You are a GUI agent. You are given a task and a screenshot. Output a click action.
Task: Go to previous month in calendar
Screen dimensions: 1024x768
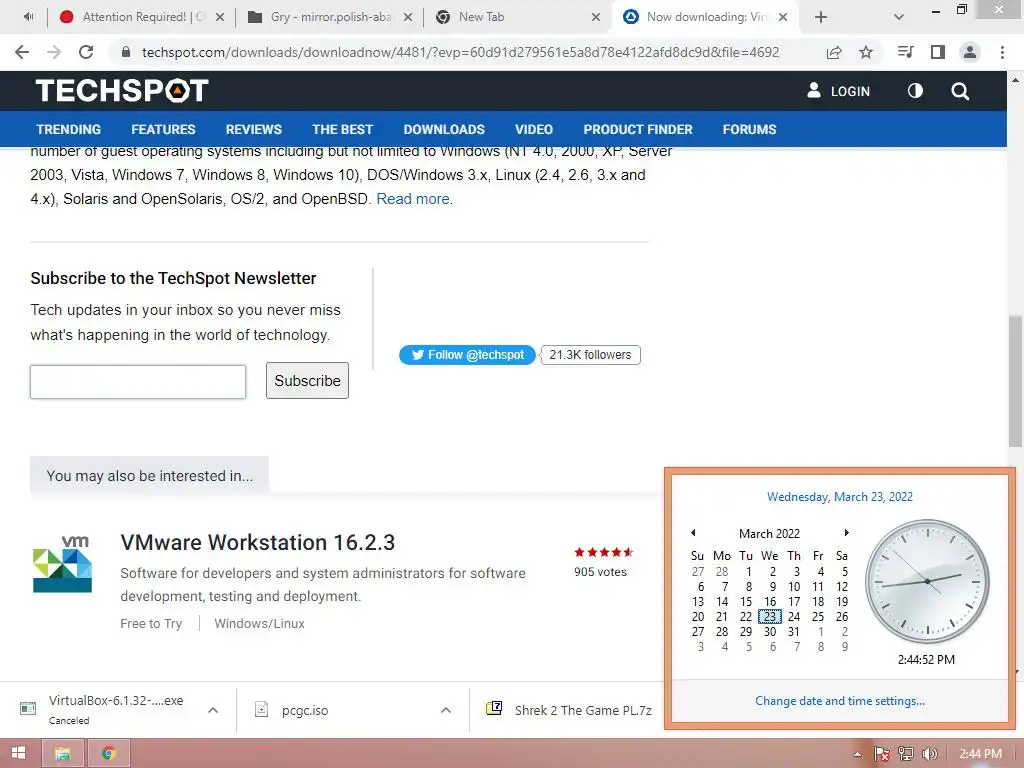(x=693, y=533)
